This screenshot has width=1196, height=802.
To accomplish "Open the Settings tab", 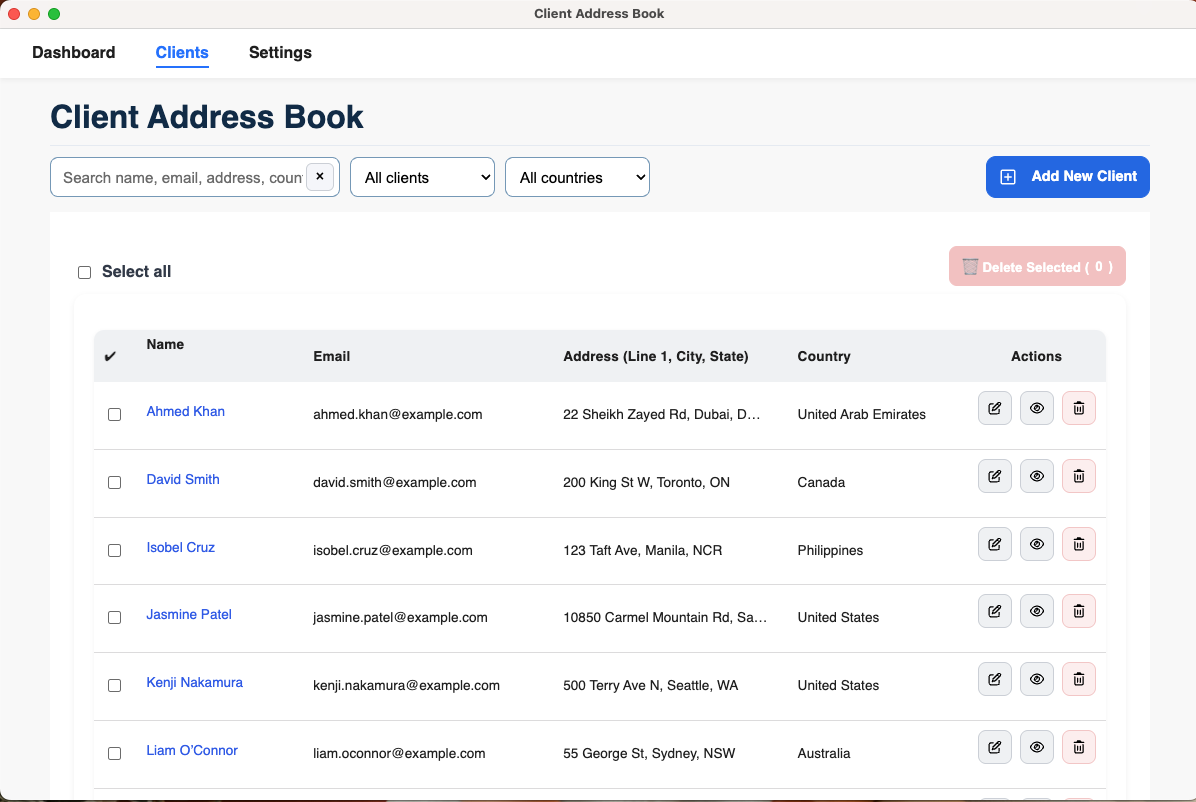I will click(280, 53).
